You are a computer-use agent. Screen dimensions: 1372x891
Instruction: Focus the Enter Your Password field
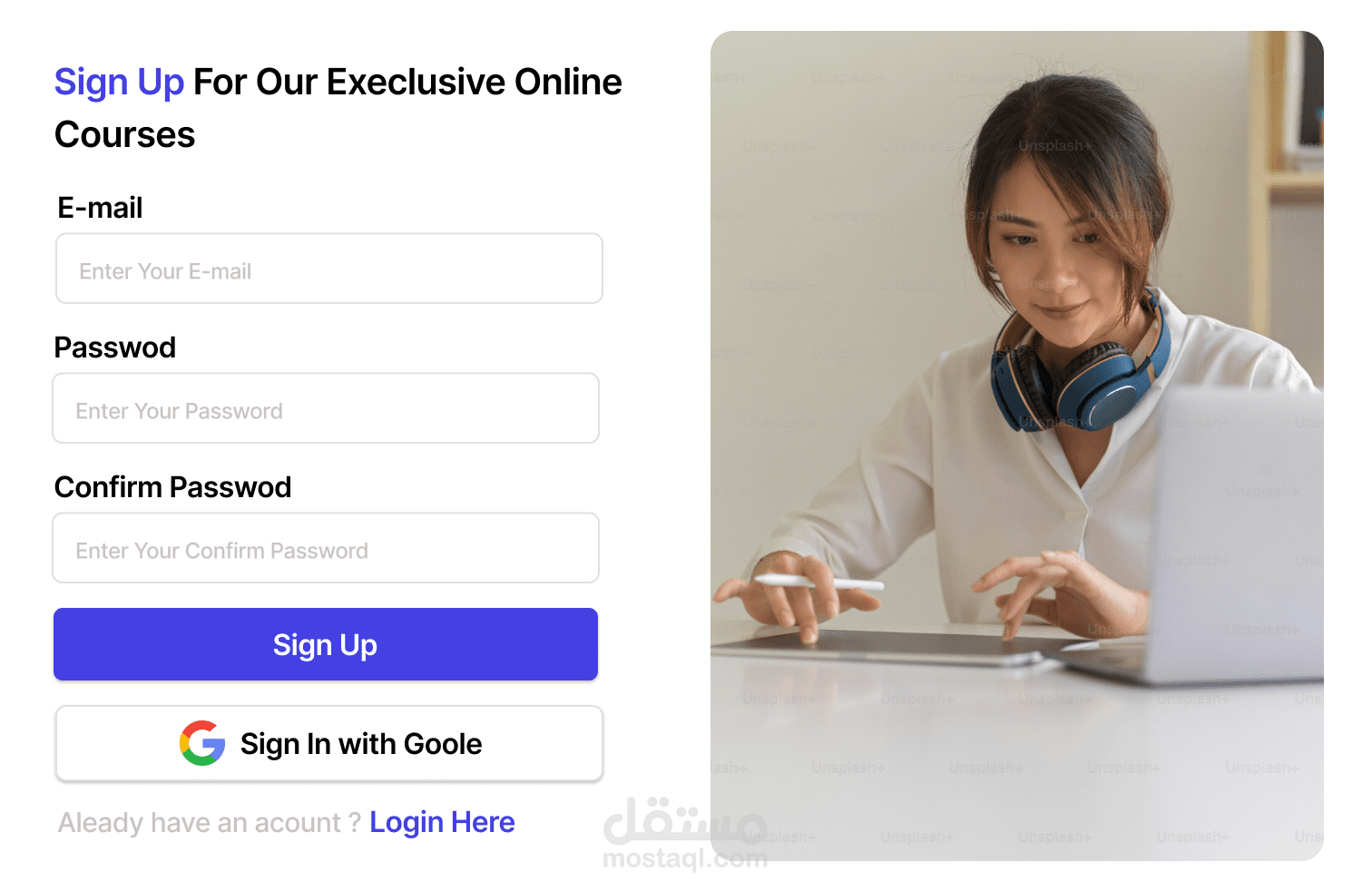326,408
